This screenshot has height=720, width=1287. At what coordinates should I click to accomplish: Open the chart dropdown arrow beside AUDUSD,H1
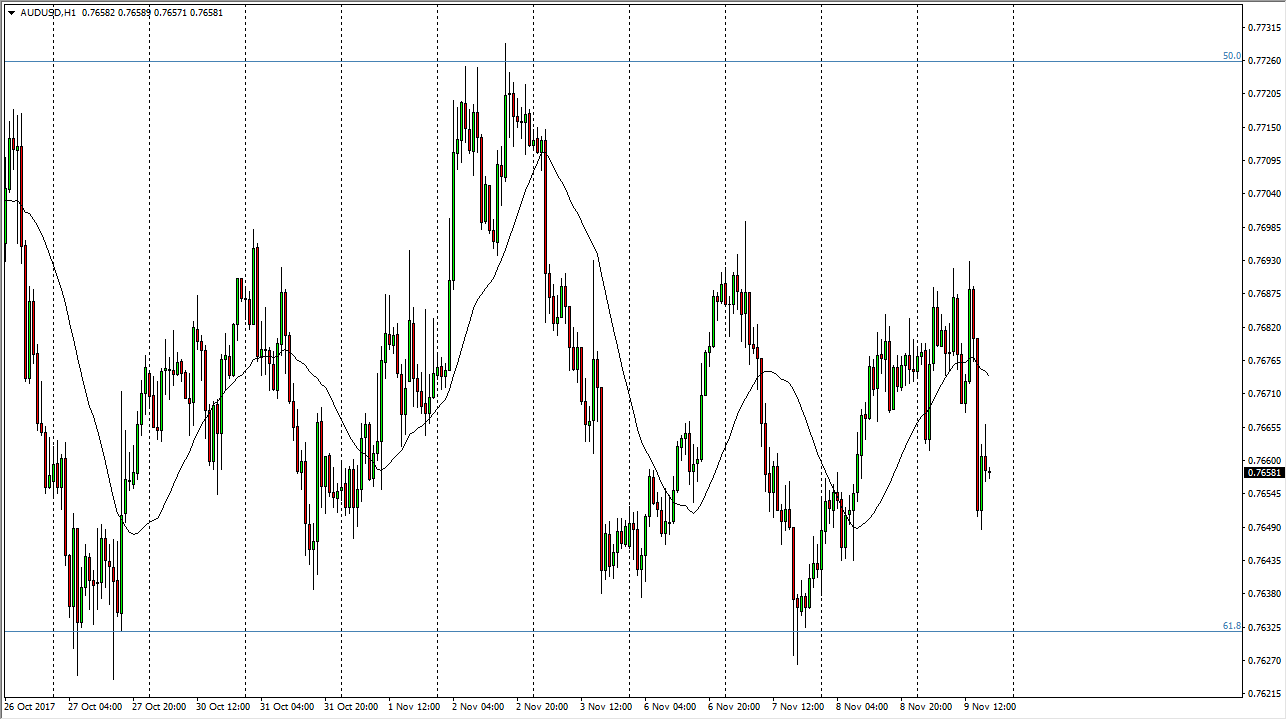tap(10, 12)
